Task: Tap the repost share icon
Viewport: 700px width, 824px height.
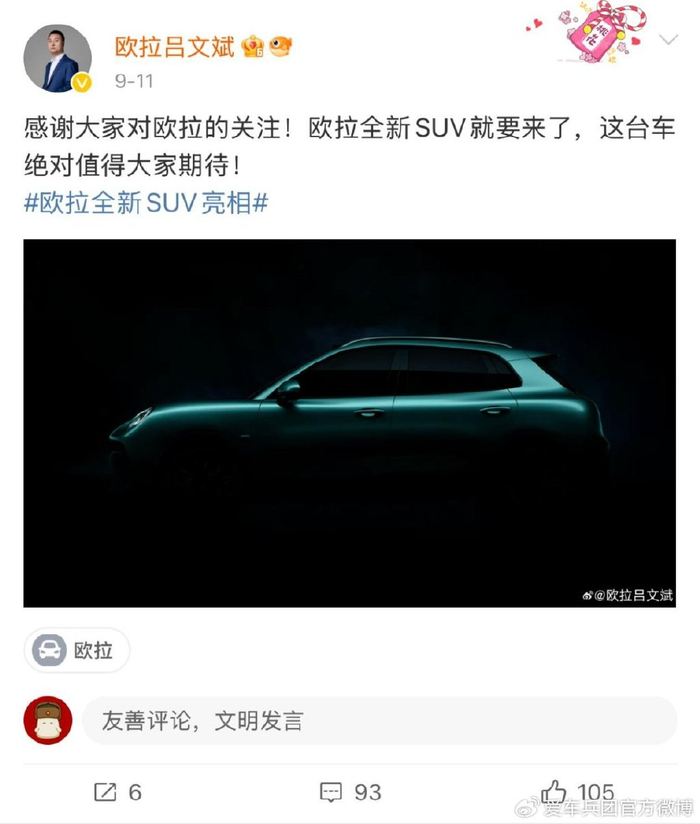Action: (105, 792)
